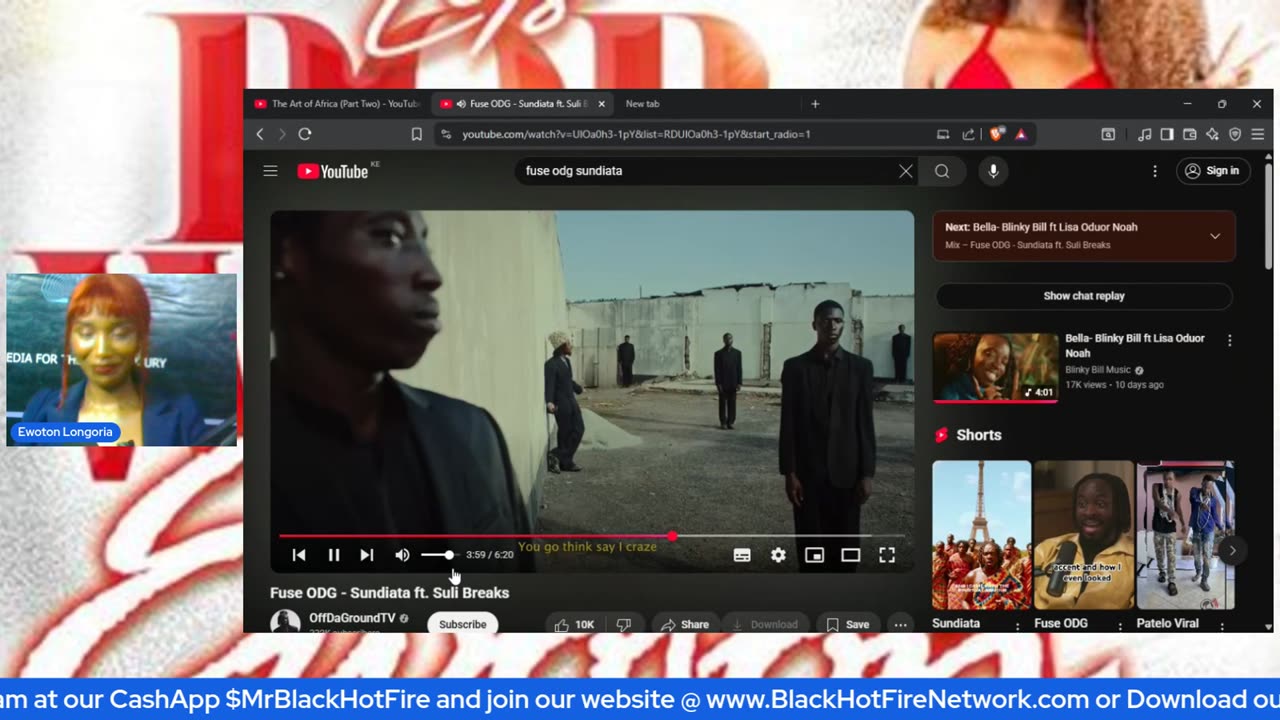The width and height of the screenshot is (1280, 720).
Task: Toggle subtitles/closed captions in the player
Action: click(x=742, y=555)
